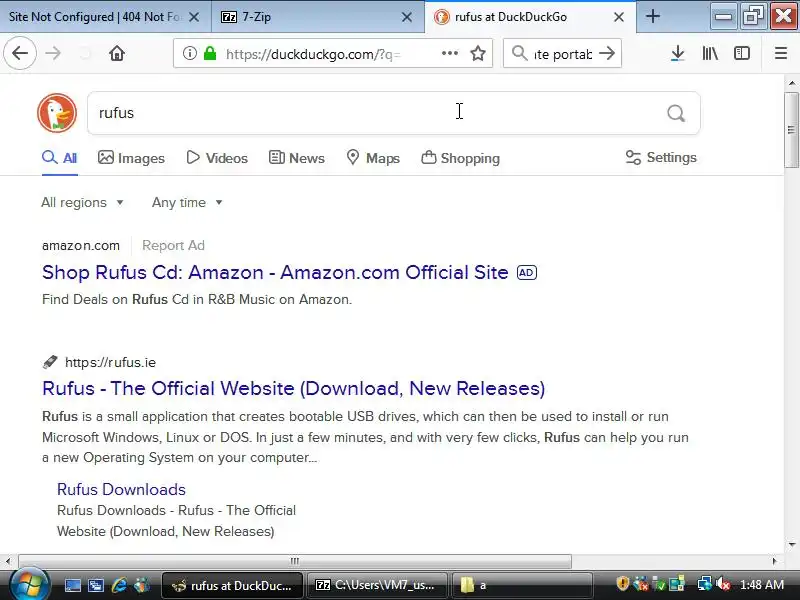800x600 pixels.
Task: Click the https://rufus.ie URL
Action: point(110,362)
